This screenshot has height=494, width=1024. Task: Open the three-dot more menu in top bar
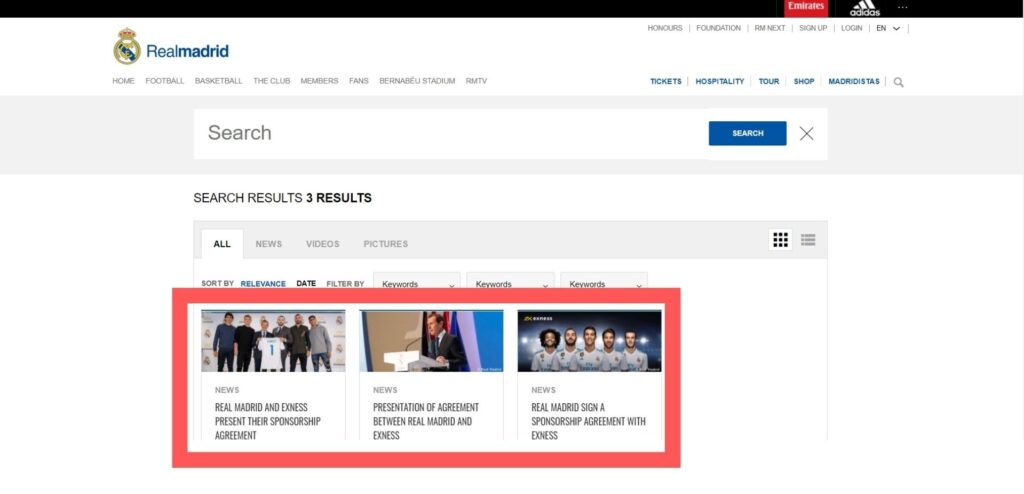point(903,8)
